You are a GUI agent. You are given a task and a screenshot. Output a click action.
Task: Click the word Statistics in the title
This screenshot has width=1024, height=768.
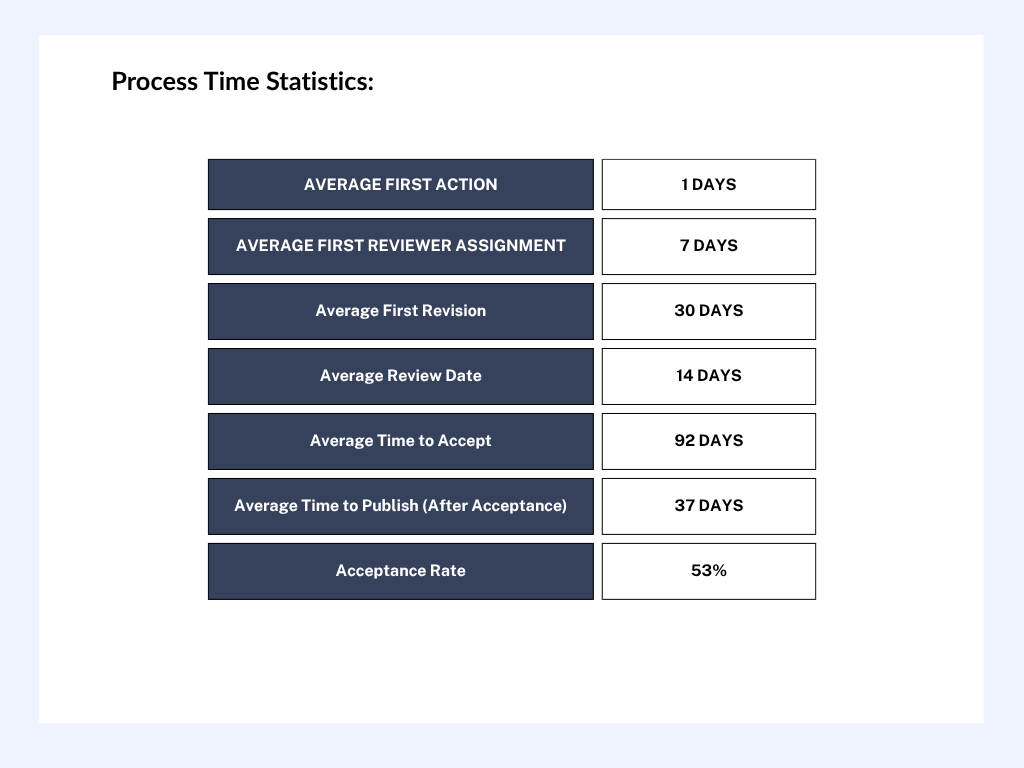[x=320, y=82]
